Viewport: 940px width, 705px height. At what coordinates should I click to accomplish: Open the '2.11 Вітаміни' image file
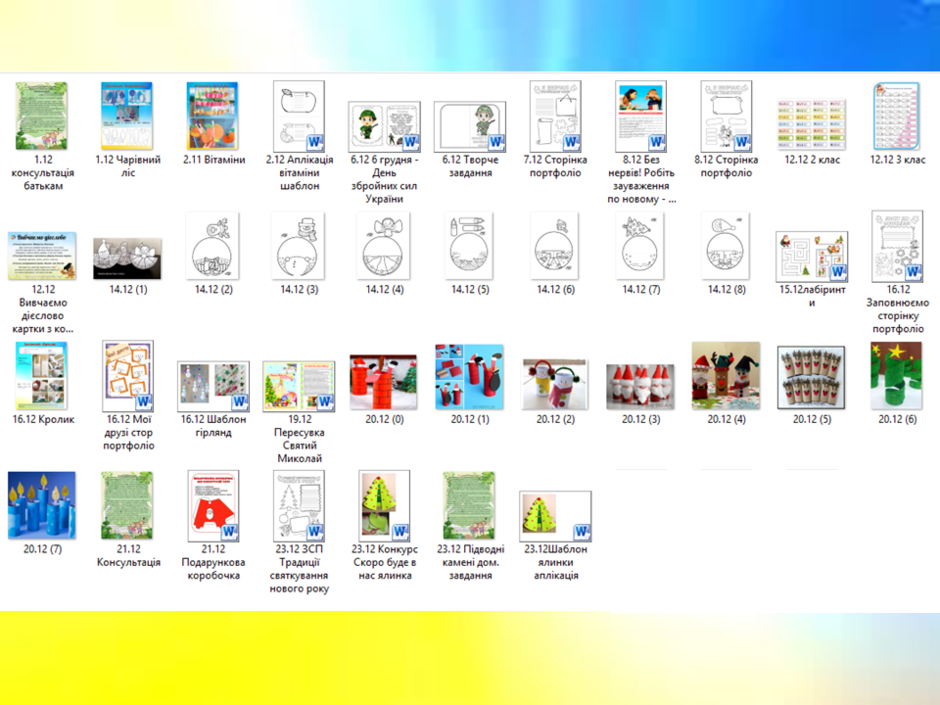click(x=213, y=116)
